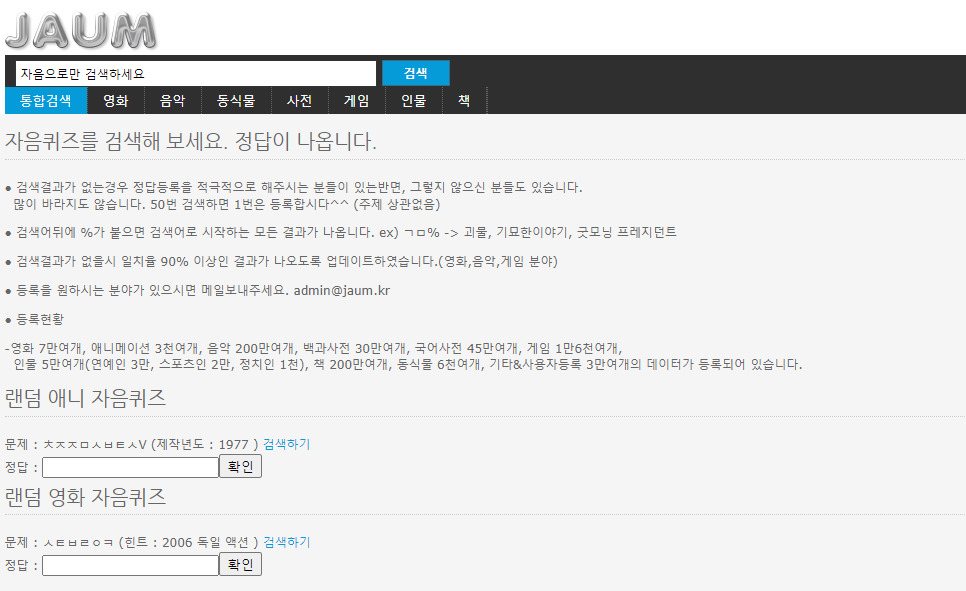Go to the 동식물 tab
The height and width of the screenshot is (591, 966).
point(236,100)
